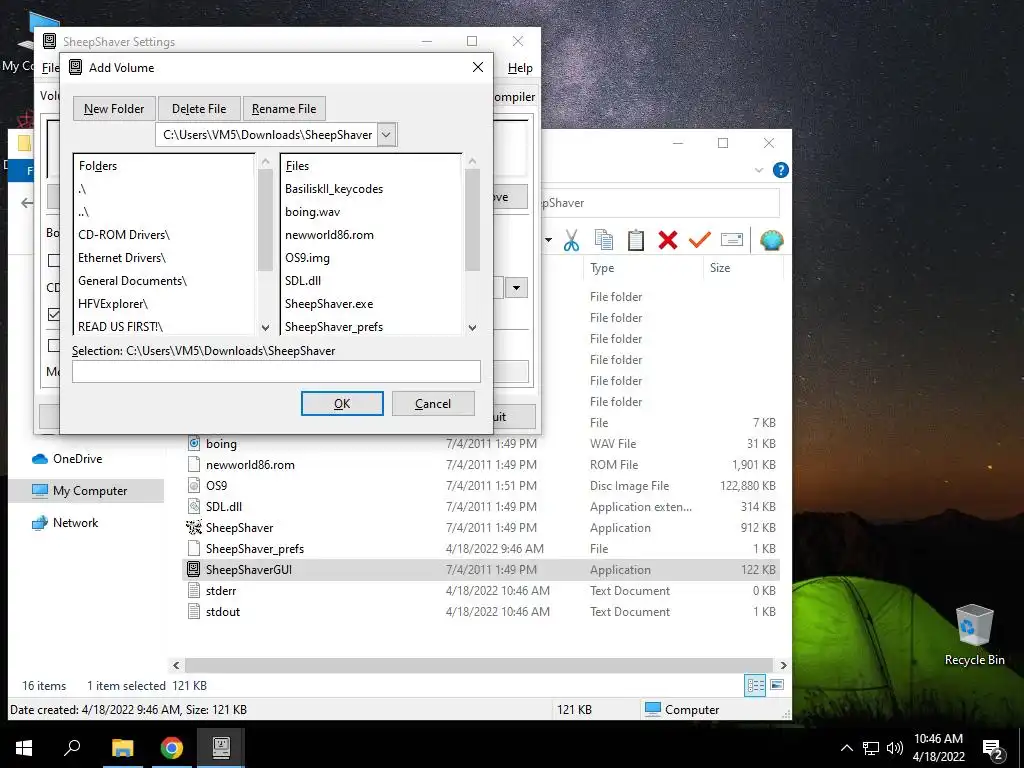This screenshot has width=1024, height=768.
Task: Open Windows Start menu
Action: 24,748
